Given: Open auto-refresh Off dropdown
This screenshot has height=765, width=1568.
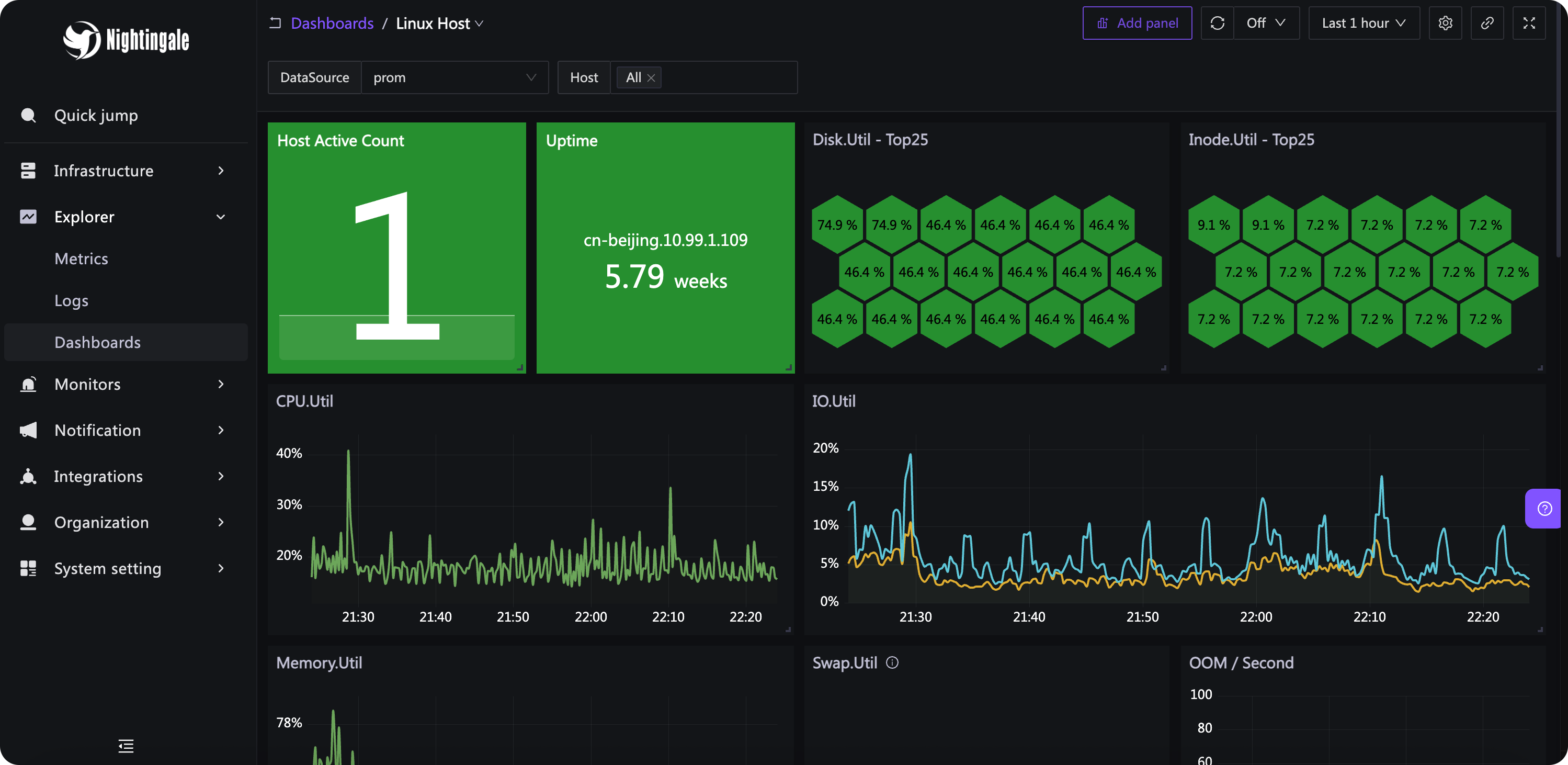Looking at the screenshot, I should [x=1266, y=23].
